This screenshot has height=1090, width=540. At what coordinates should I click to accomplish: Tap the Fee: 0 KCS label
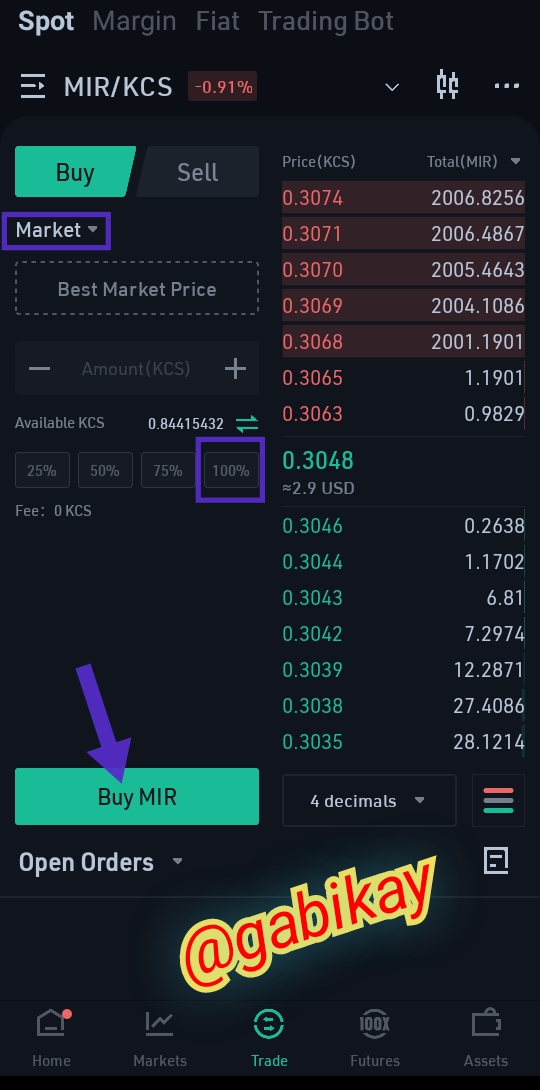pyautogui.click(x=54, y=511)
